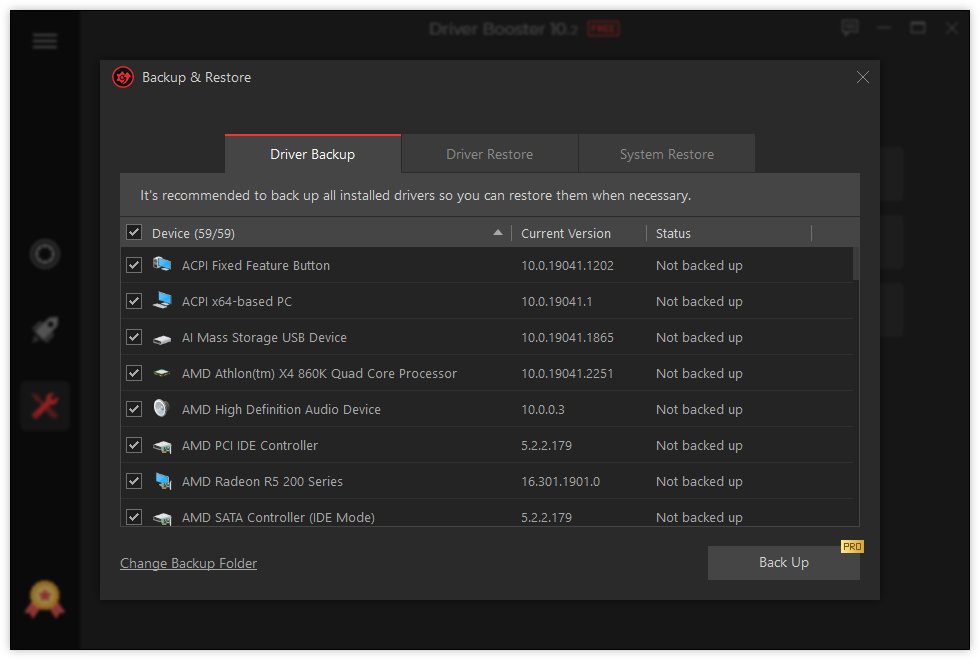
Task: Click version 16.301.1901.0
Action: [x=561, y=481]
